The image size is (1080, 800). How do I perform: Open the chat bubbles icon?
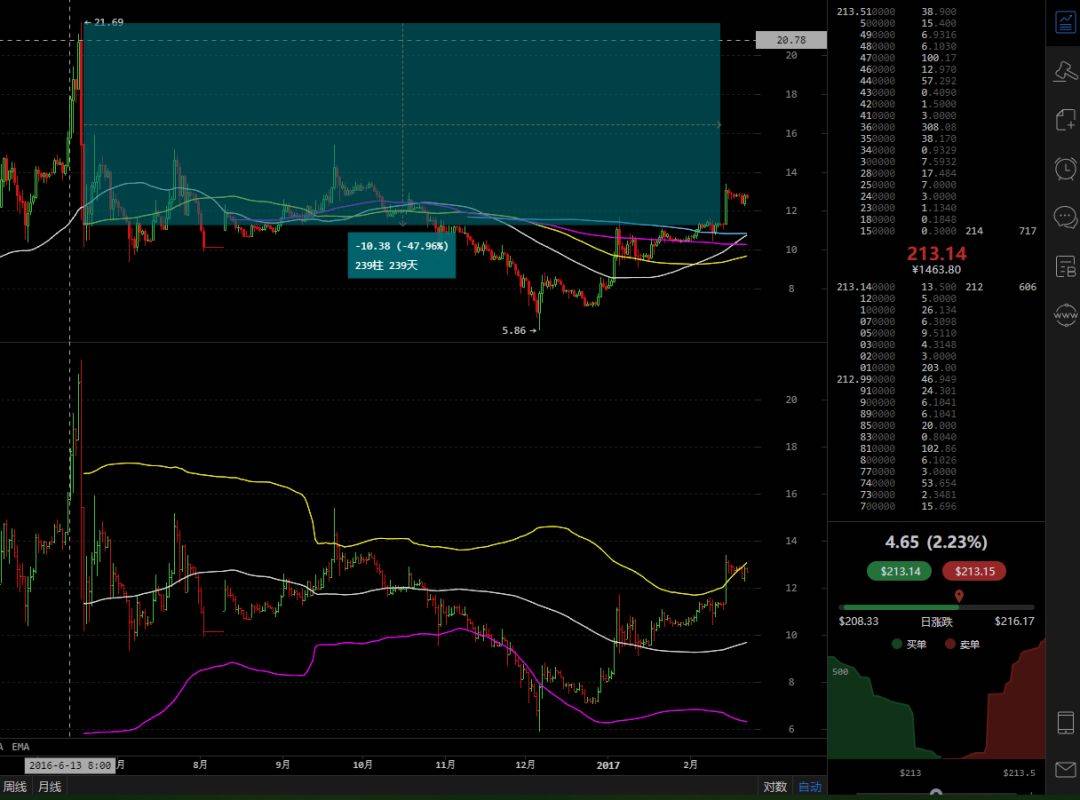click(x=1064, y=217)
